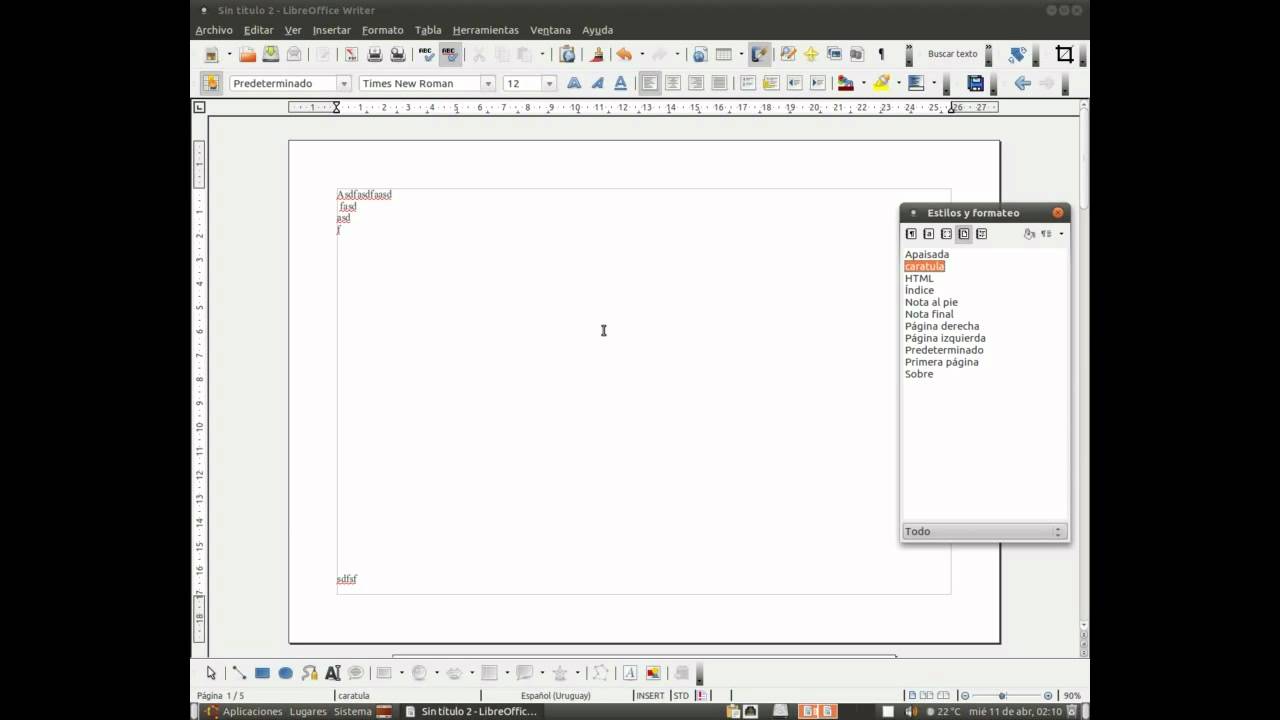Click the Insert table icon
This screenshot has width=1280, height=720.
pyautogui.click(x=723, y=55)
